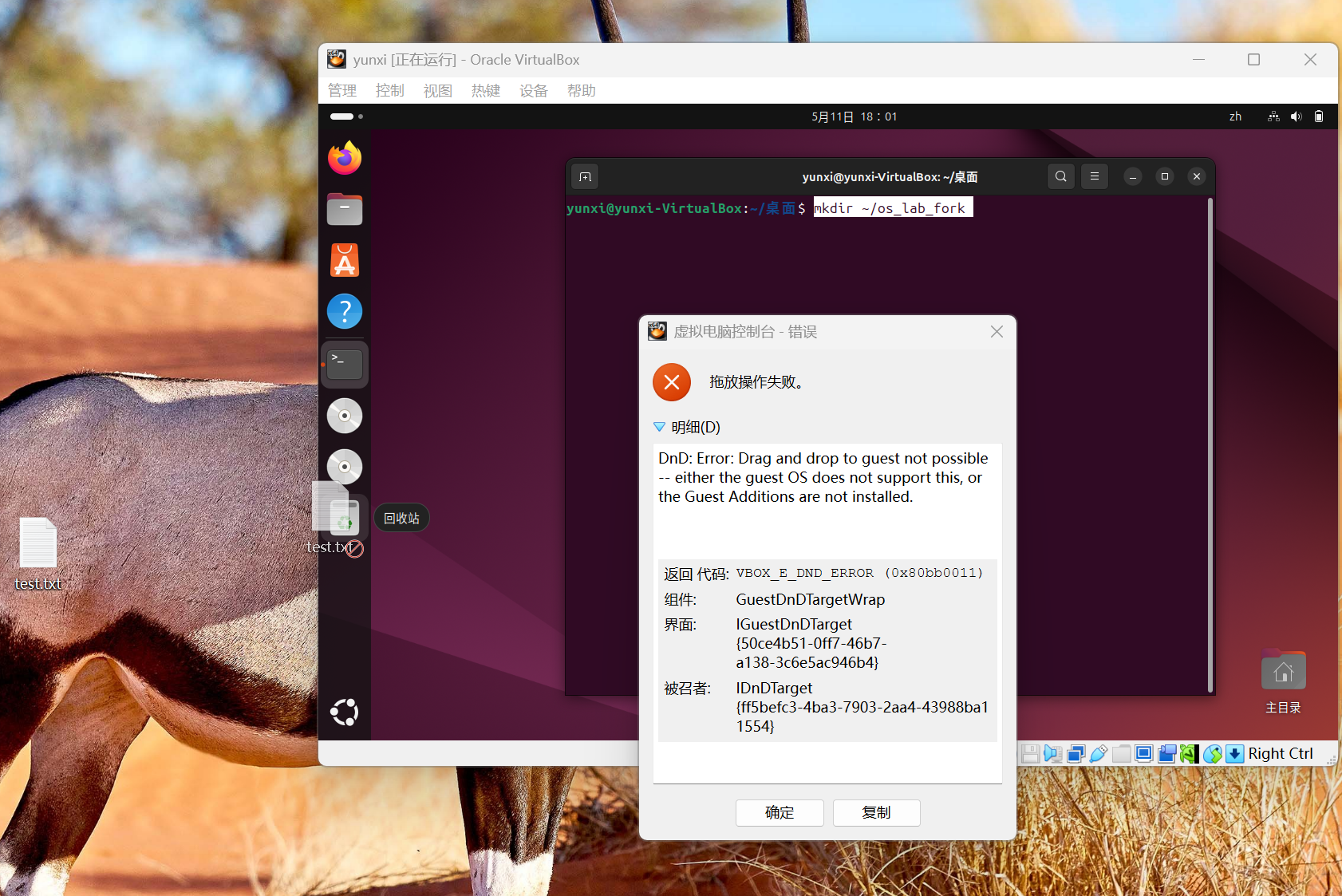The image size is (1342, 896).
Task: Open the 设备 menu
Action: [534, 91]
